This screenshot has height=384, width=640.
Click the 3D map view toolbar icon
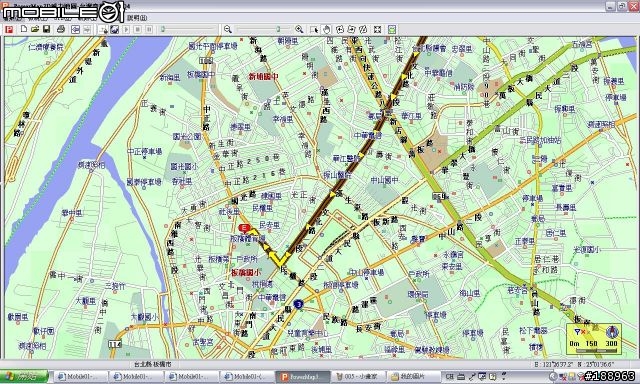tap(114, 29)
